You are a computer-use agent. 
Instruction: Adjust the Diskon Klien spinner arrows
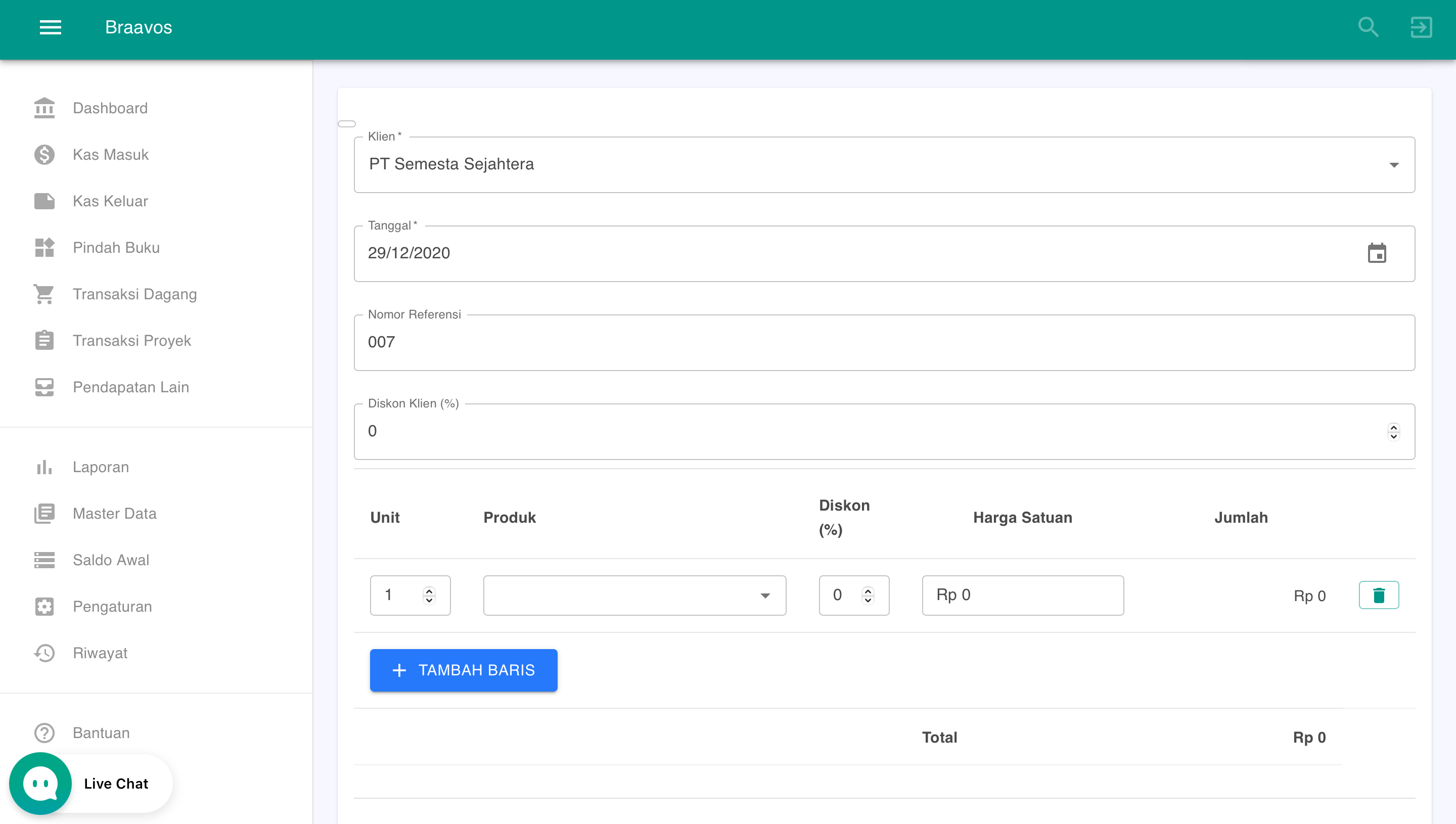tap(1393, 431)
